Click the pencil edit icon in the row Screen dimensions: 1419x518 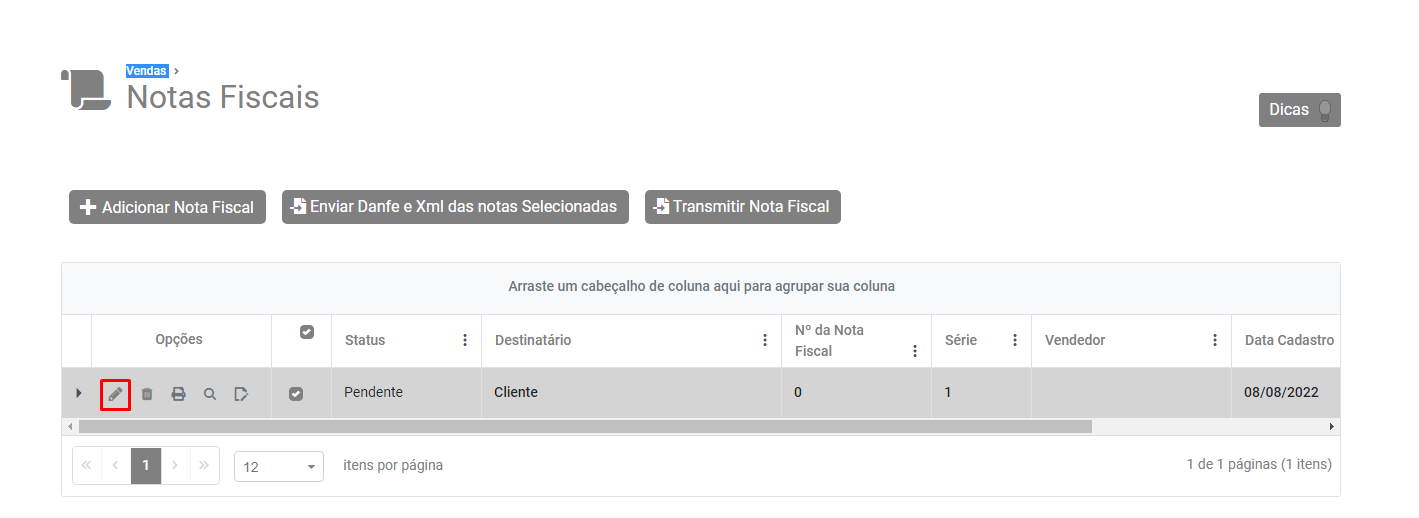point(115,394)
